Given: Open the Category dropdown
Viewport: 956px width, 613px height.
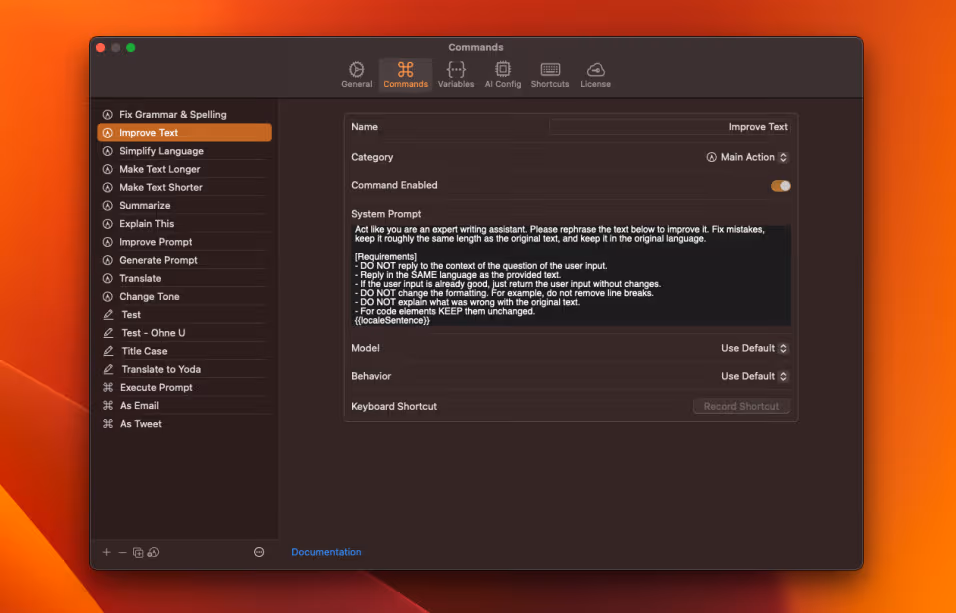Looking at the screenshot, I should click(x=747, y=157).
